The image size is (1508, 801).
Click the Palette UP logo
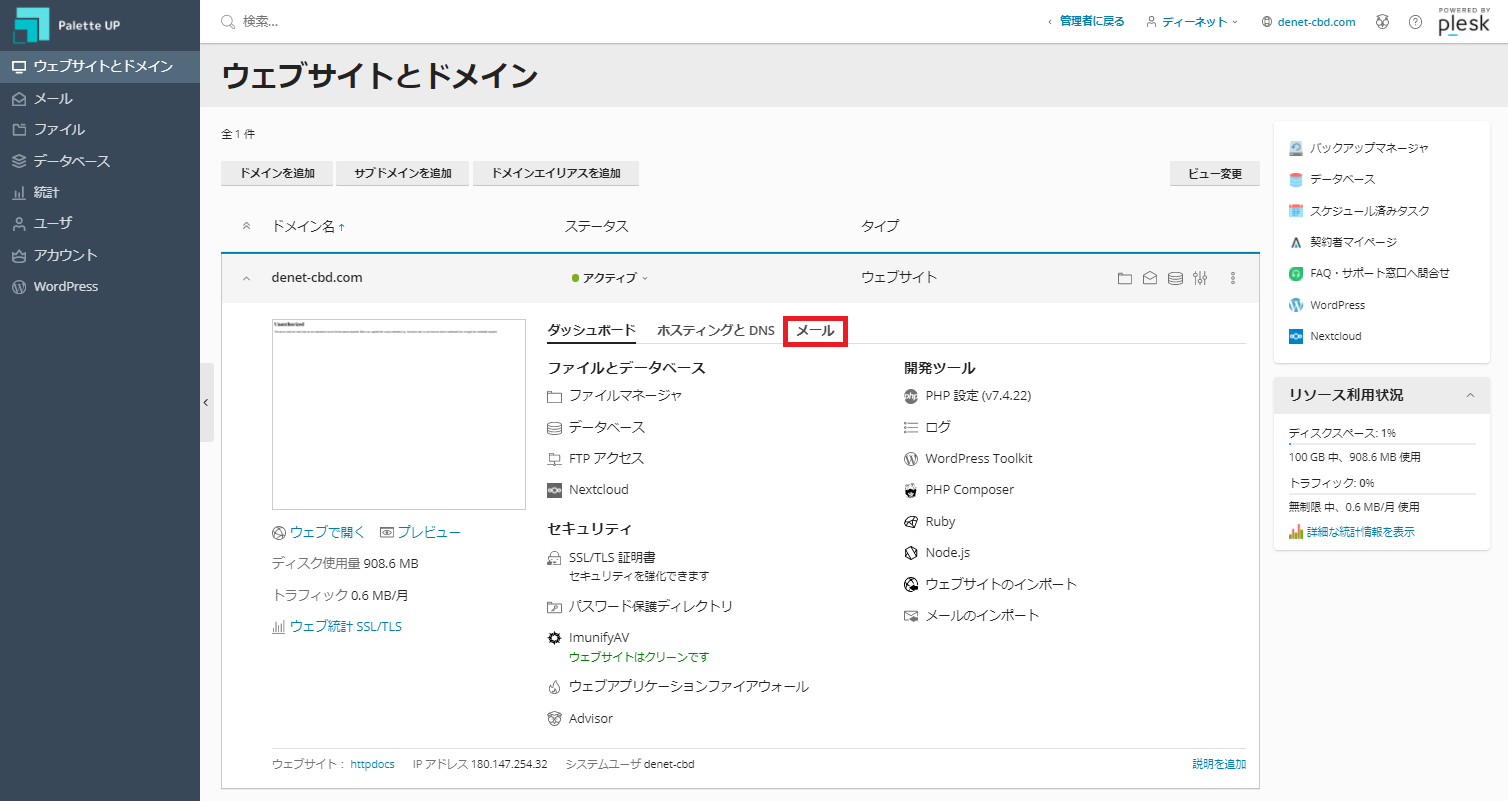tap(67, 24)
